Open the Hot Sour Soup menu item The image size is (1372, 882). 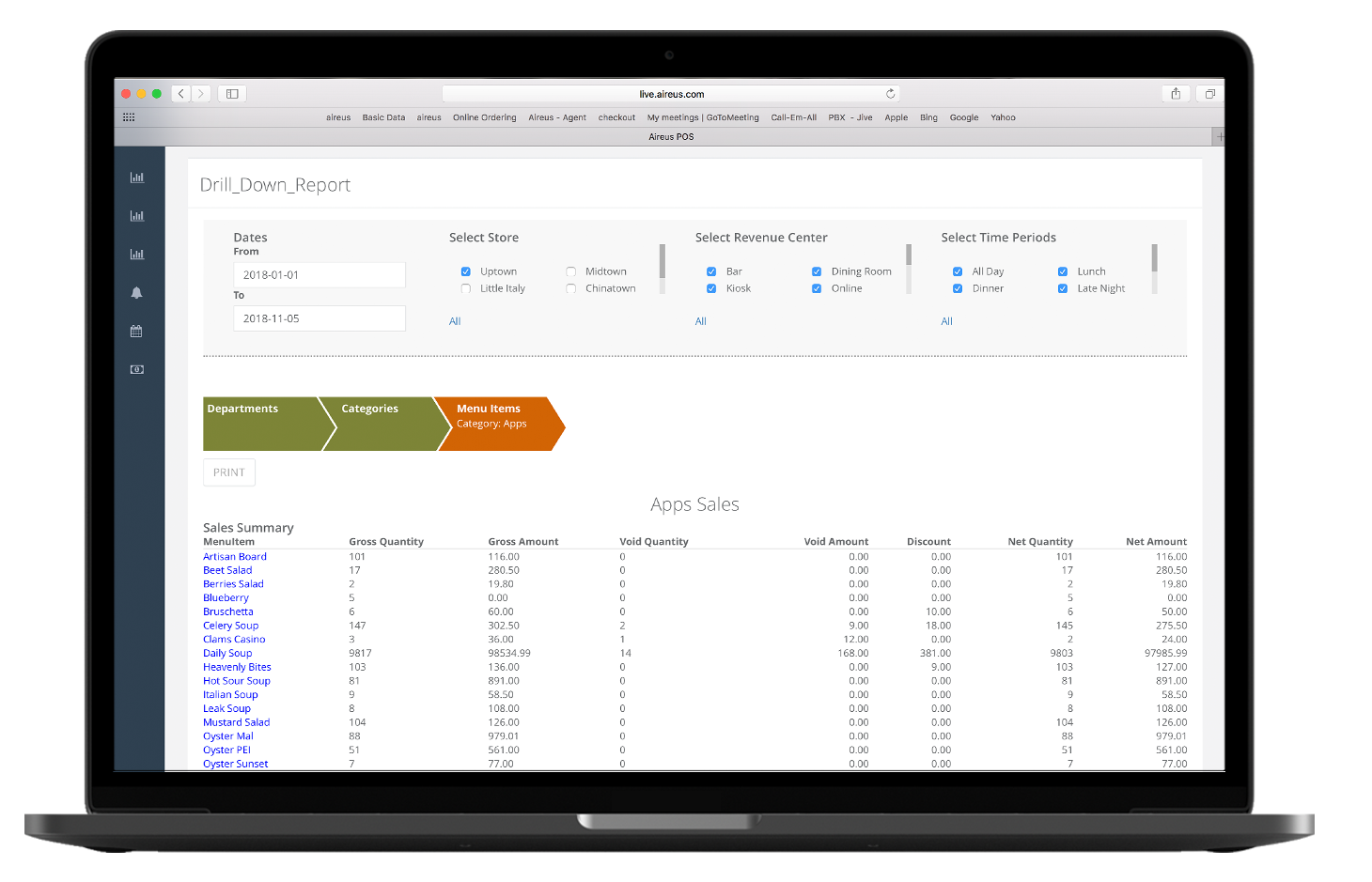(237, 681)
